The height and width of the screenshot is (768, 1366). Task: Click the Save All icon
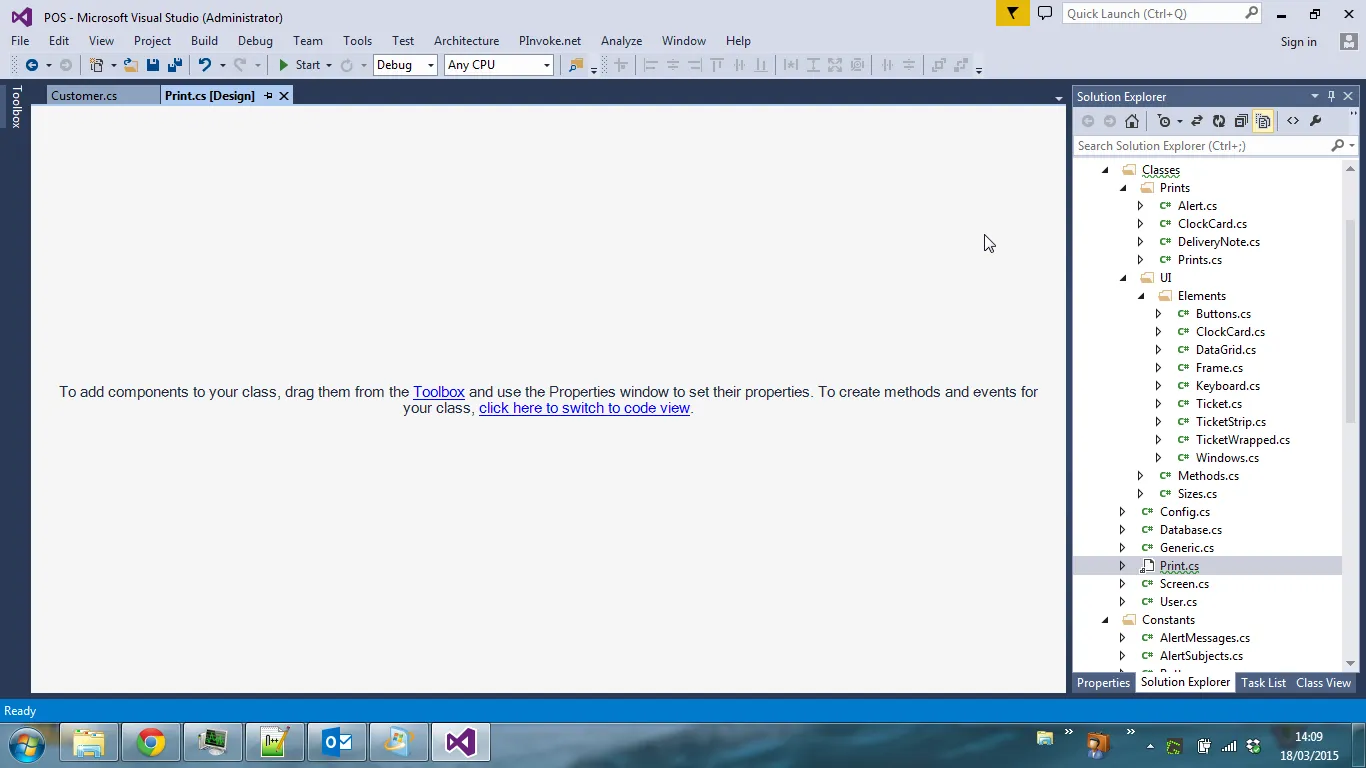pos(174,65)
